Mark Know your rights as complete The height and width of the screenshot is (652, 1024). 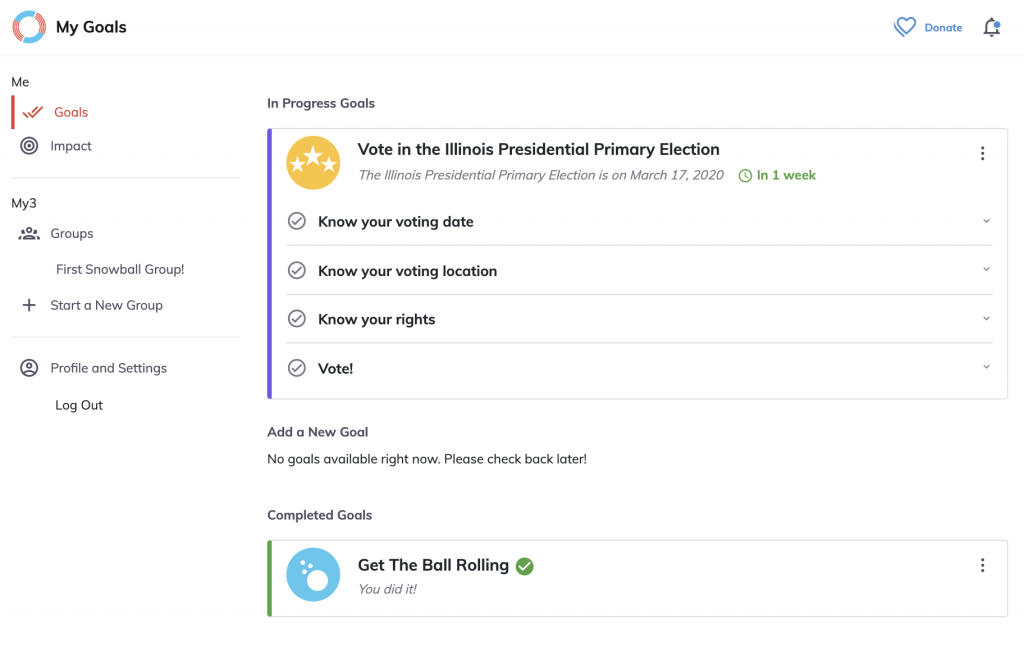click(297, 319)
